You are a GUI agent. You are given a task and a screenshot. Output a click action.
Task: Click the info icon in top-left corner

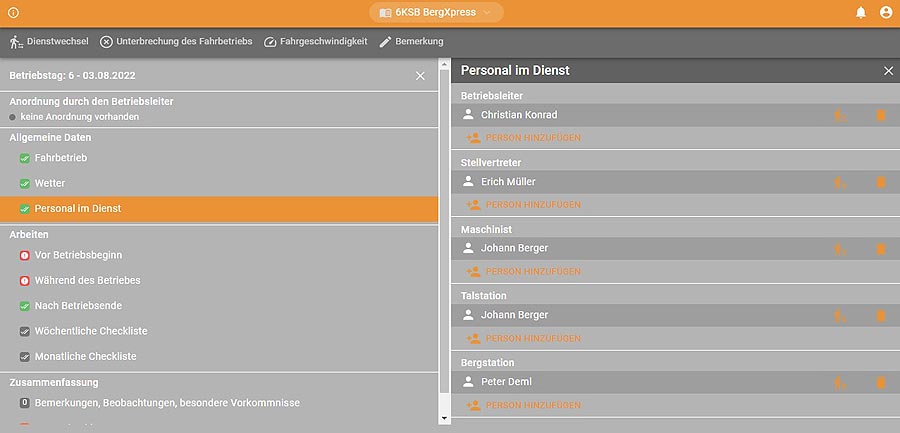(x=13, y=12)
